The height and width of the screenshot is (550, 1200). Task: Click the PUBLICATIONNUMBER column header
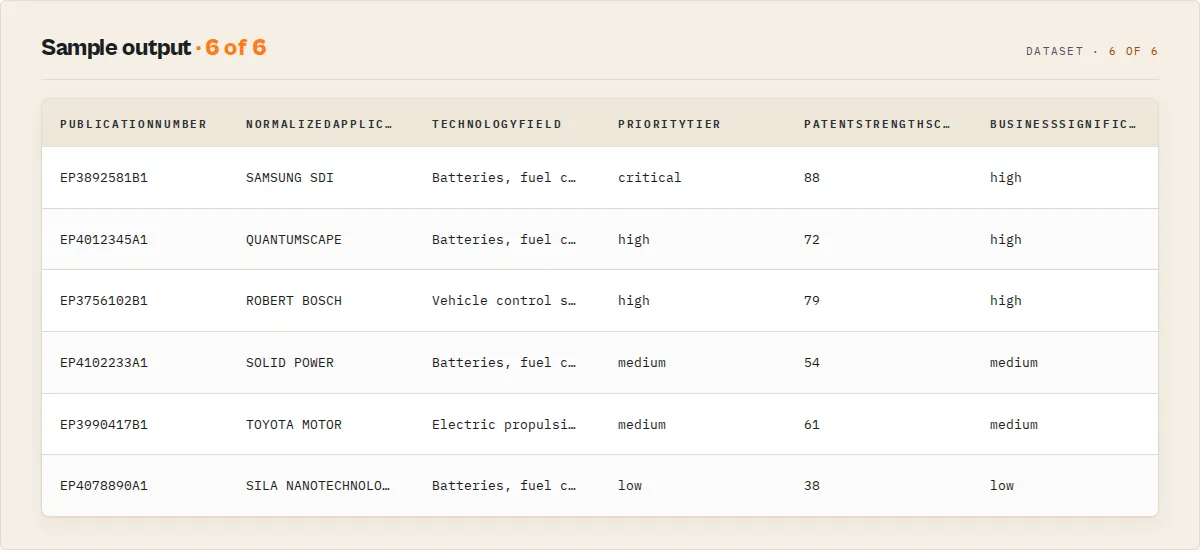133,125
